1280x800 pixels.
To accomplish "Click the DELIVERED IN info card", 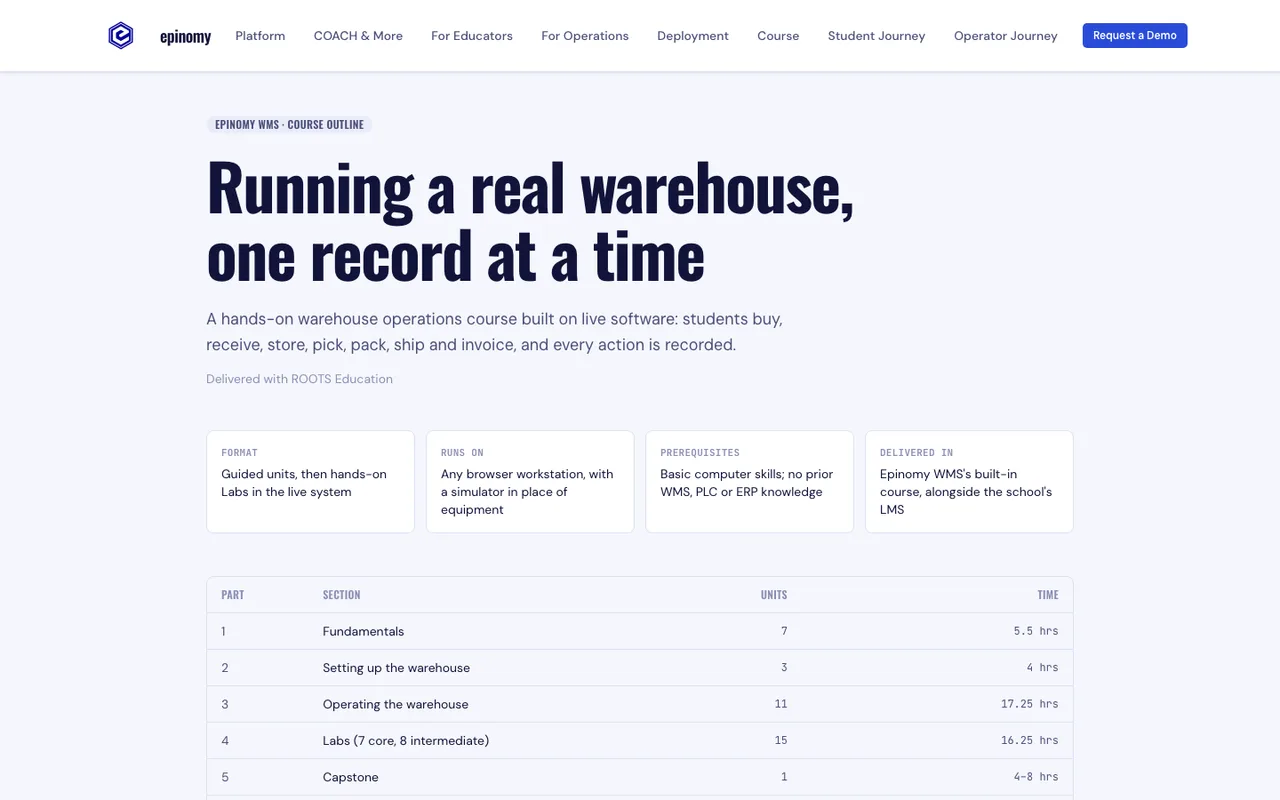I will pyautogui.click(x=969, y=482).
